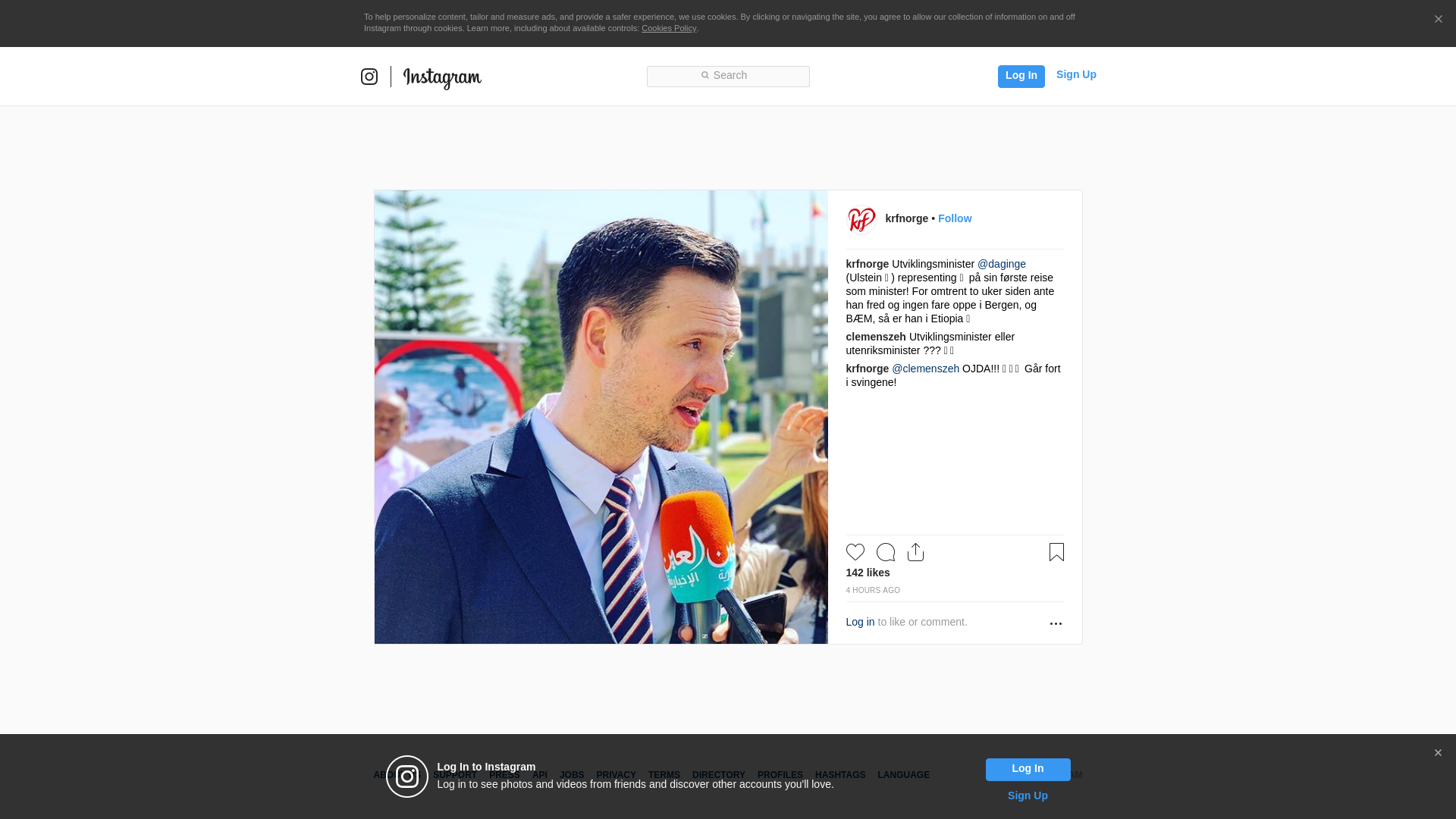
Task: Open krfnorge name in reply comment
Action: click(868, 369)
